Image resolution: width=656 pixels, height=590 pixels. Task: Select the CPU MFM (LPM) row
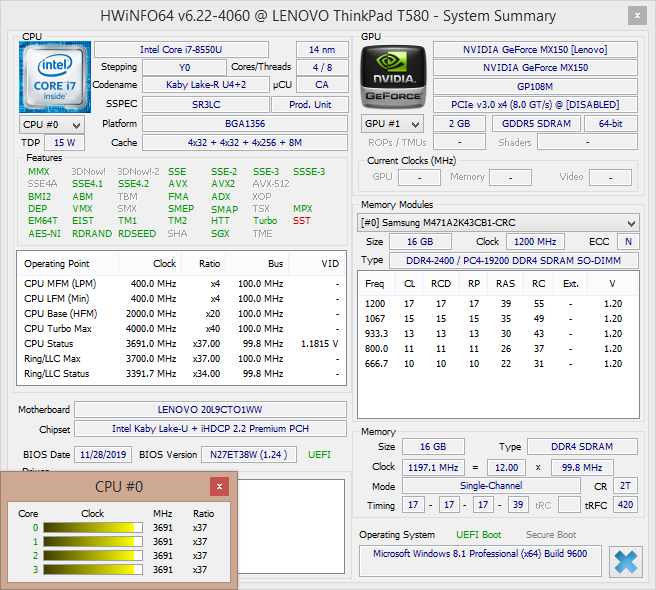tap(181, 284)
